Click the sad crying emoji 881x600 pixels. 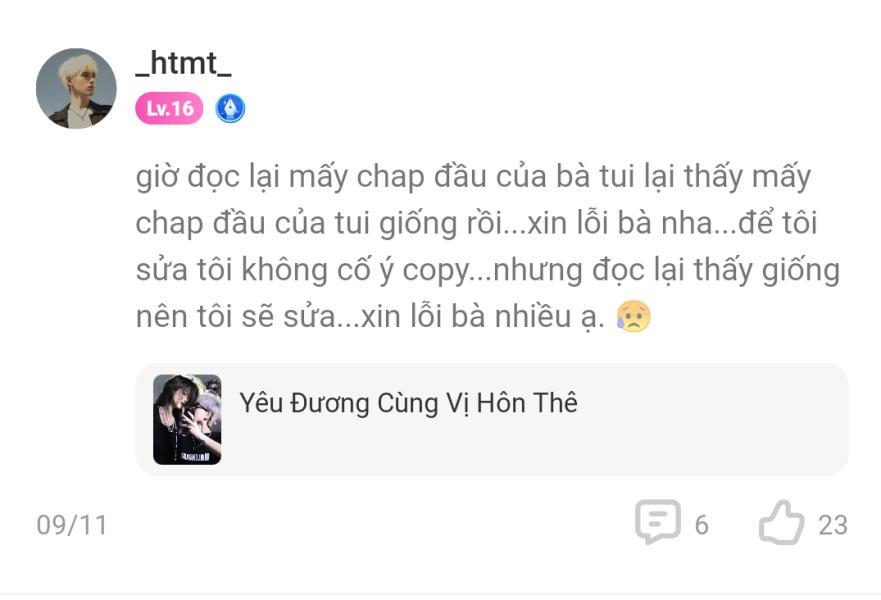pos(633,316)
